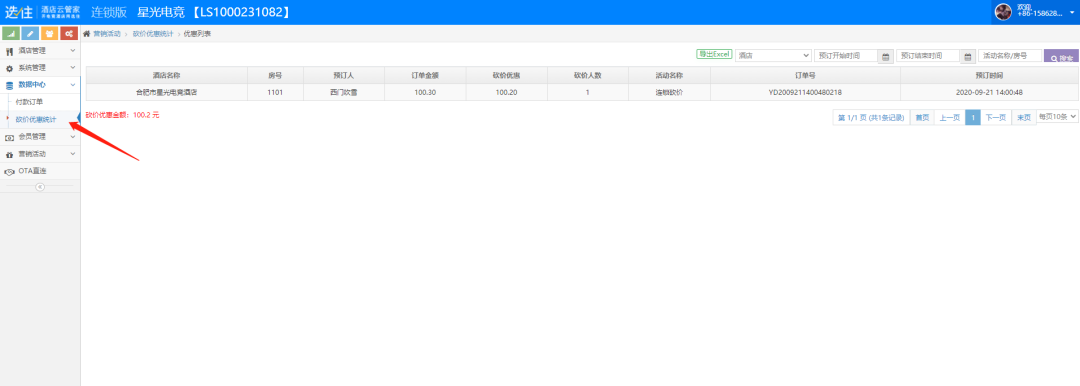Click the 会员管理 money icon

(x=9, y=137)
